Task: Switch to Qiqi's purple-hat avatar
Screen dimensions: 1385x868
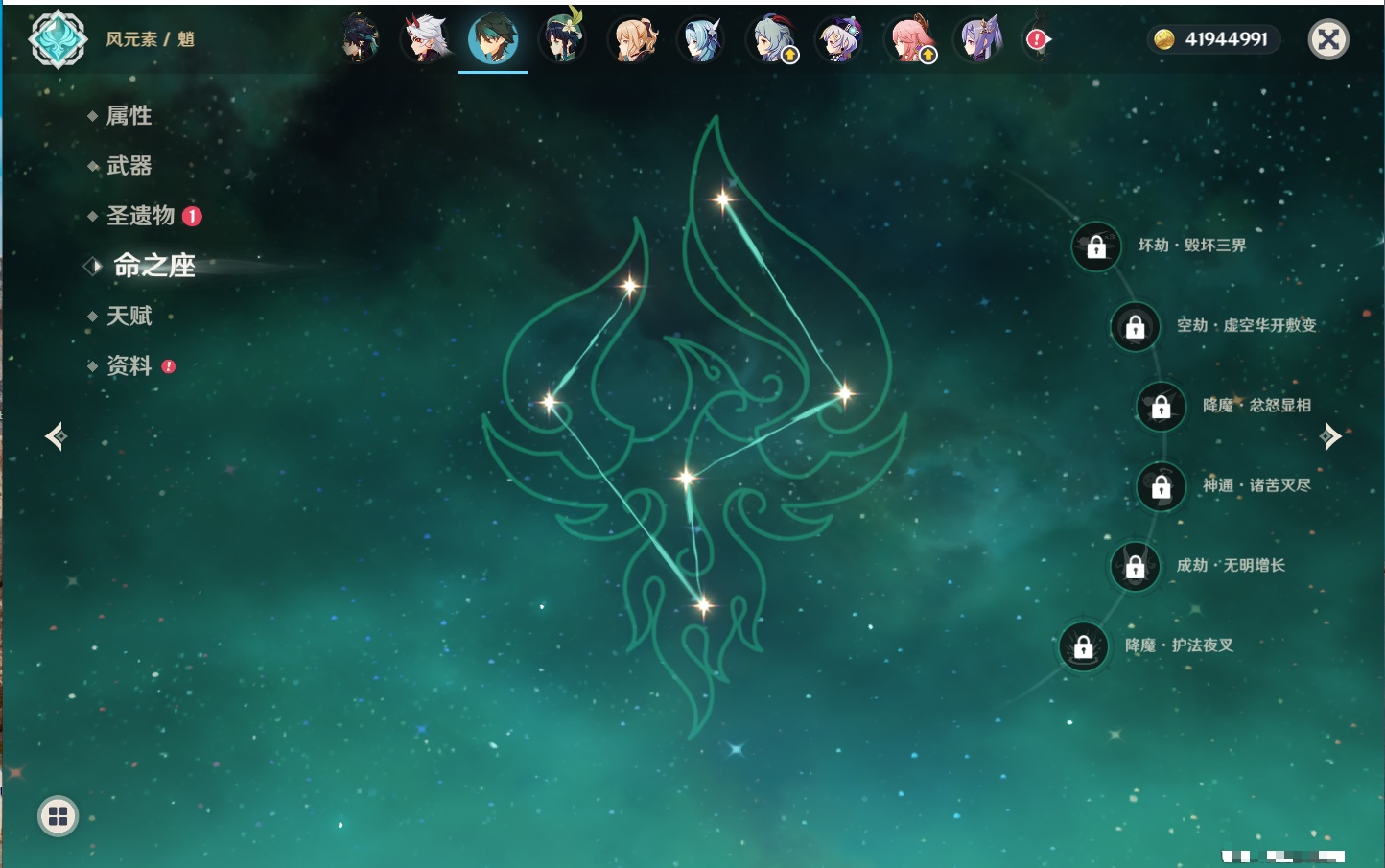Action: [839, 39]
